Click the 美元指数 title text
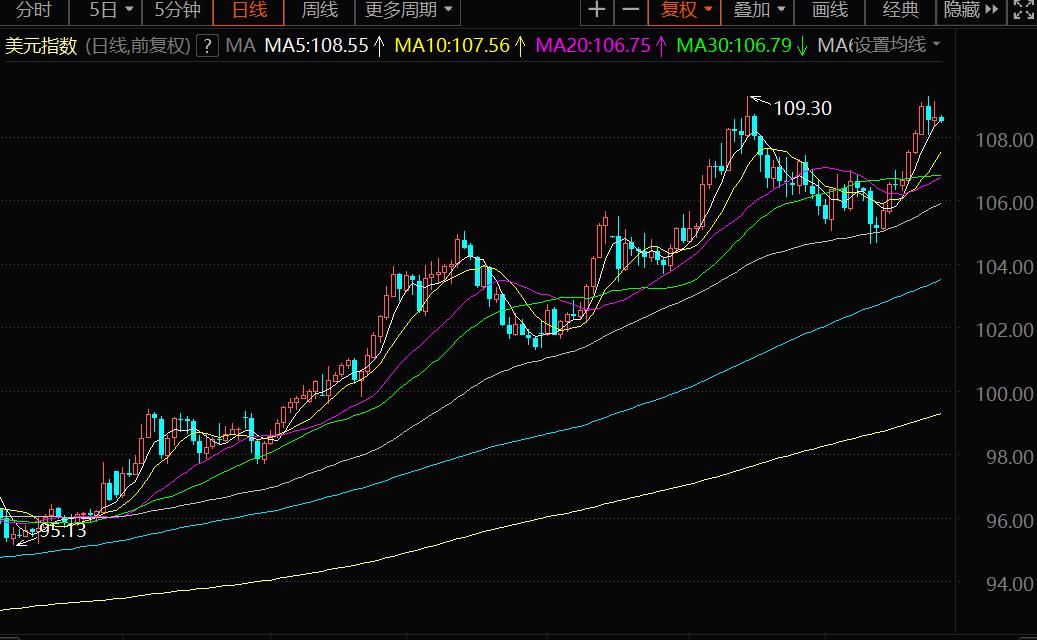This screenshot has height=640, width=1037. click(41, 46)
